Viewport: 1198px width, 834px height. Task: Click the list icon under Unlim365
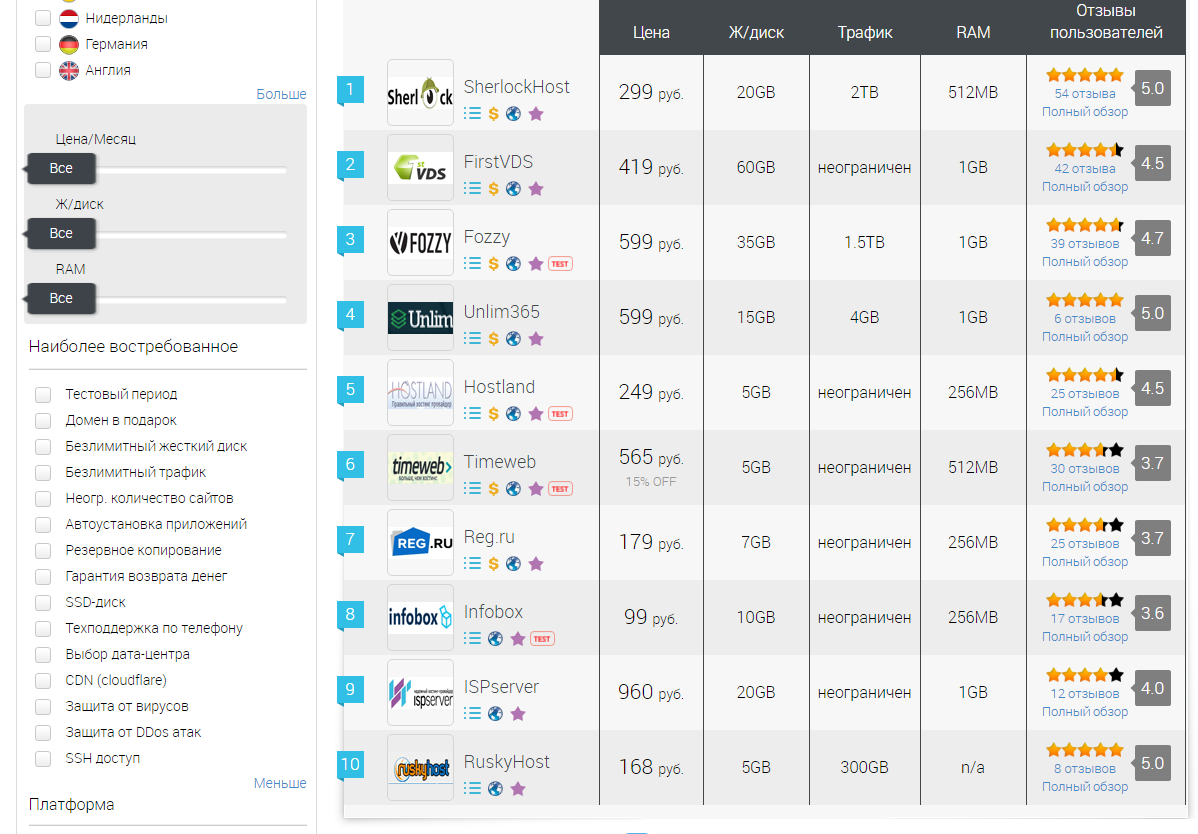[x=472, y=338]
